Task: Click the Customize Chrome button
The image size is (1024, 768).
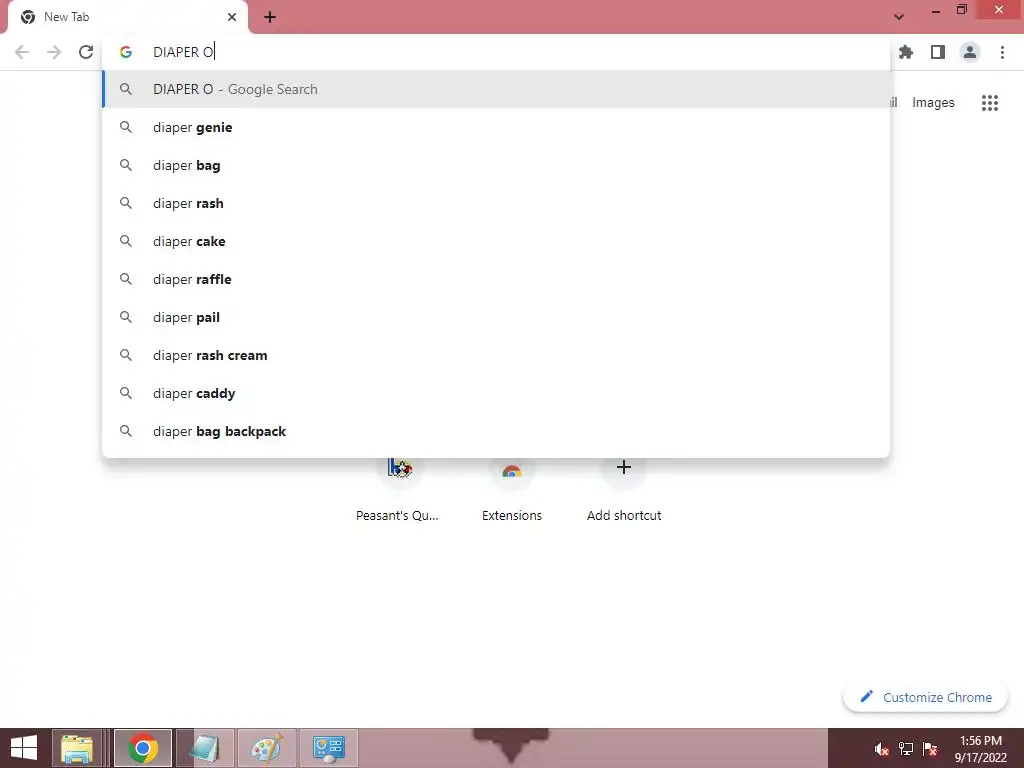Action: tap(925, 697)
